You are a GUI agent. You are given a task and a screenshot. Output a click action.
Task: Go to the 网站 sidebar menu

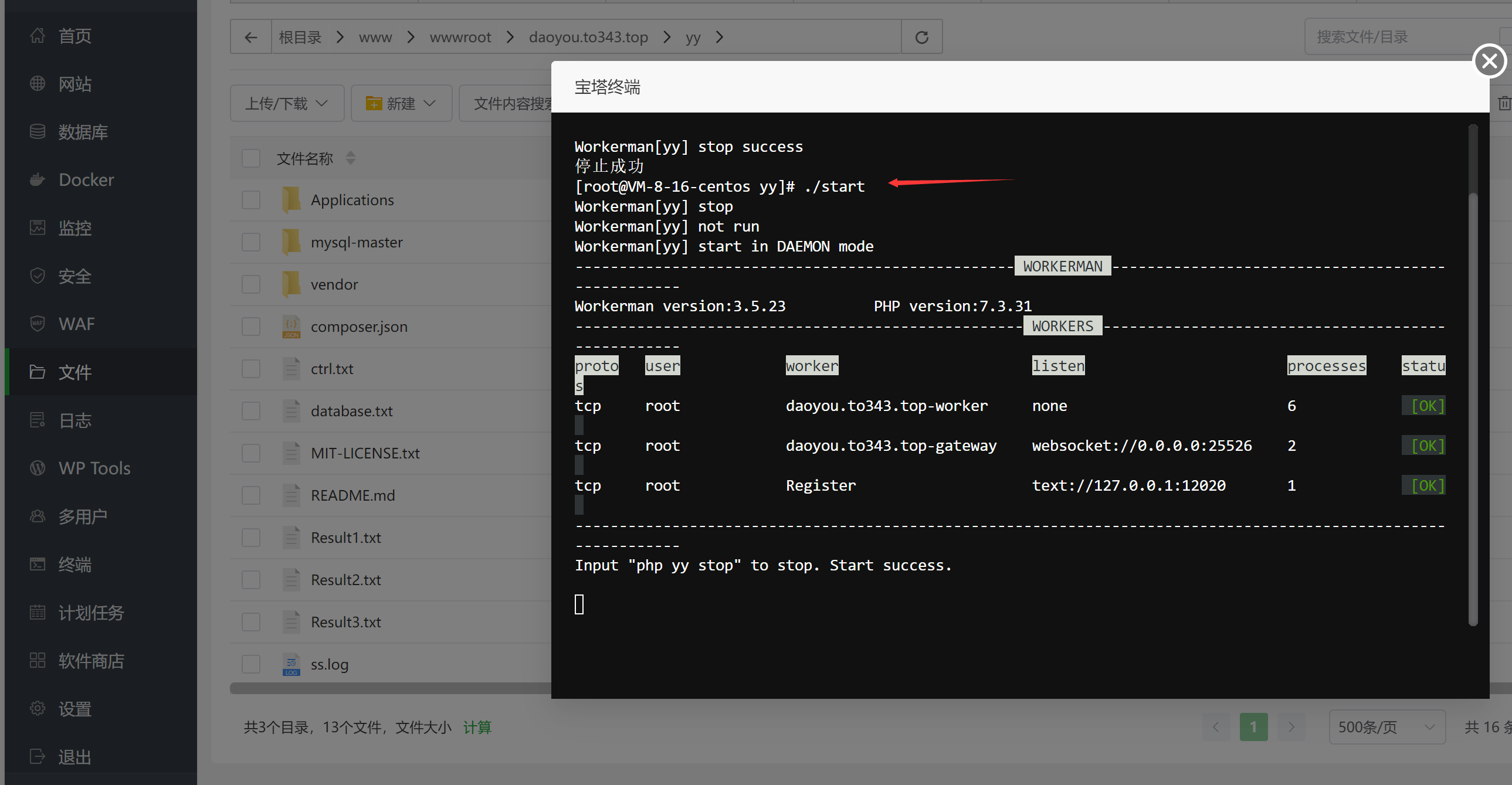74,84
